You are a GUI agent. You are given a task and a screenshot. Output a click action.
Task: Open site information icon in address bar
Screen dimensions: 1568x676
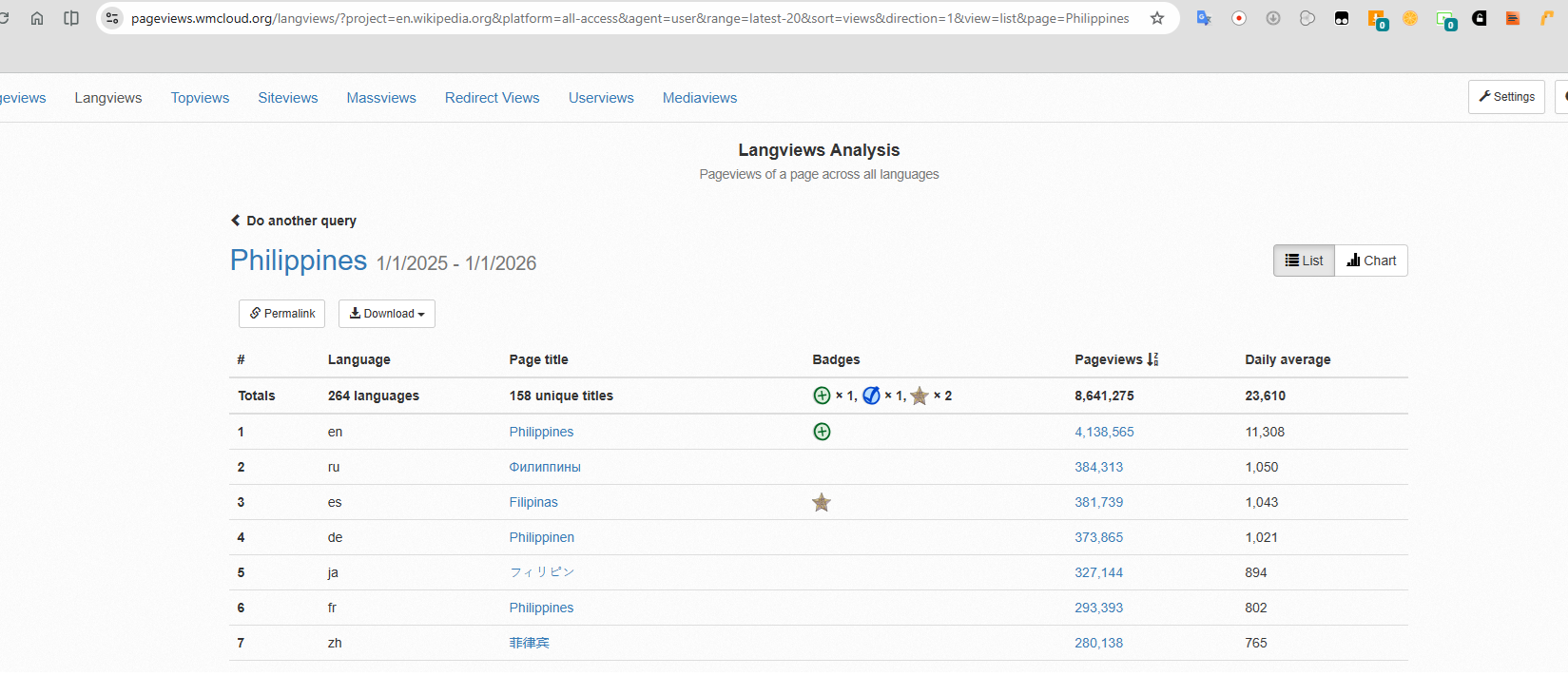pyautogui.click(x=112, y=18)
